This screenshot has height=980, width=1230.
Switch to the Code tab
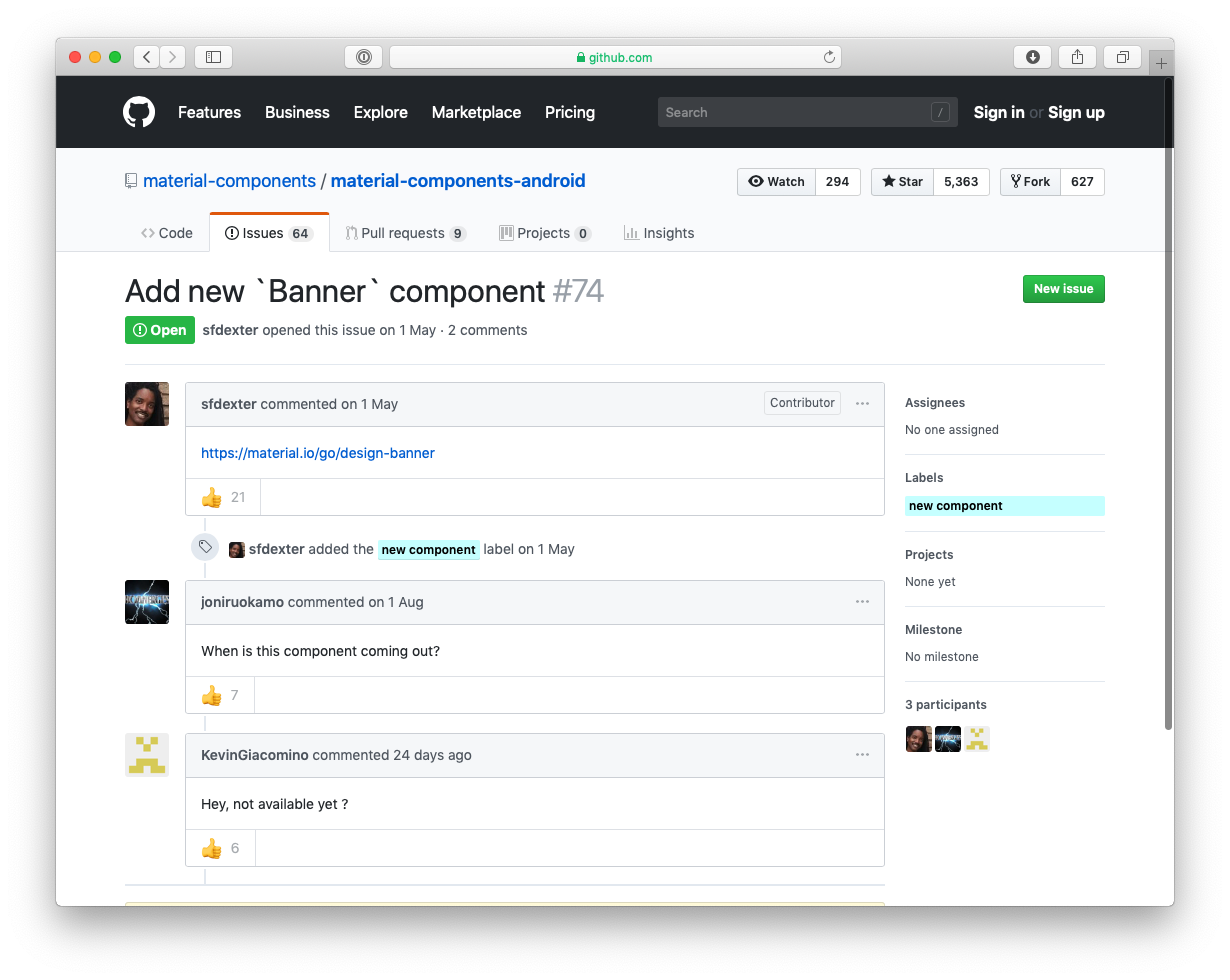pos(167,233)
